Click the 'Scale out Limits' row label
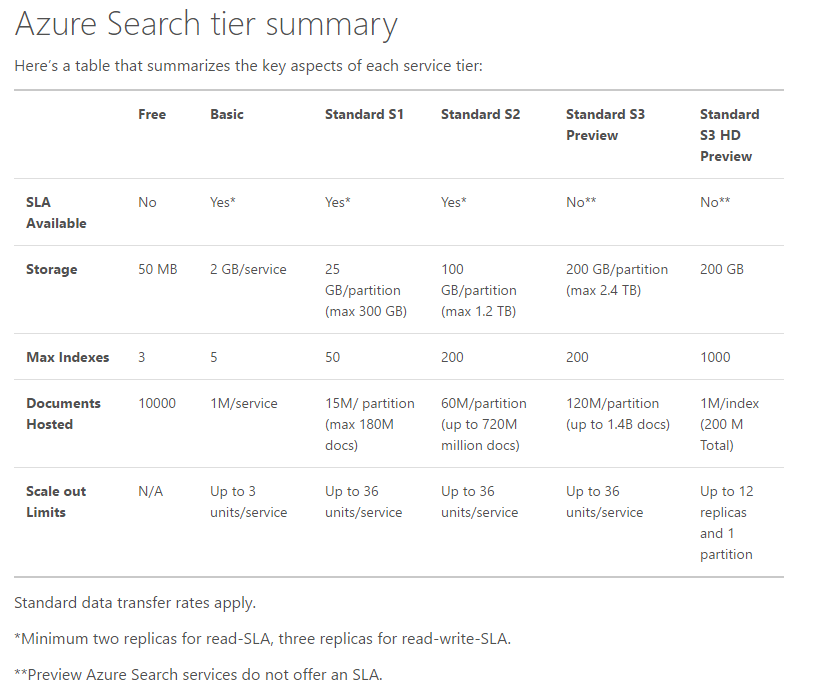The width and height of the screenshot is (816, 693). click(x=56, y=501)
